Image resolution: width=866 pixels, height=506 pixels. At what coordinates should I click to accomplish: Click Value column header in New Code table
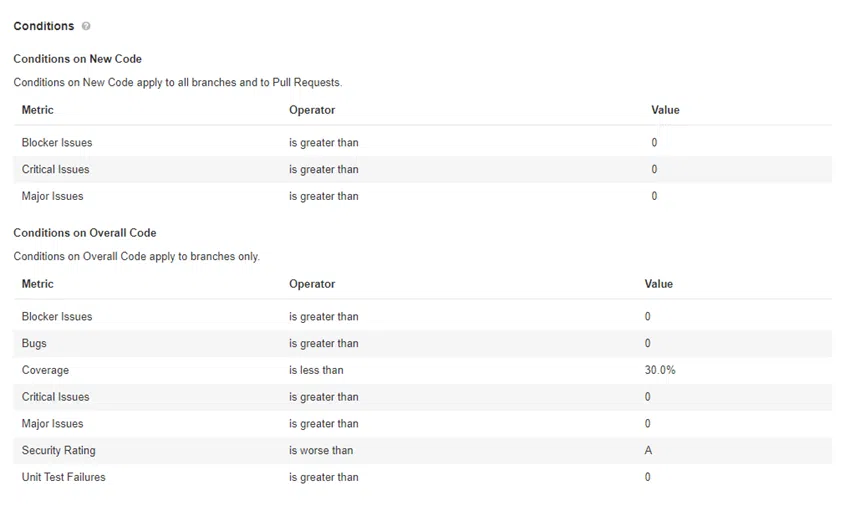(x=665, y=110)
